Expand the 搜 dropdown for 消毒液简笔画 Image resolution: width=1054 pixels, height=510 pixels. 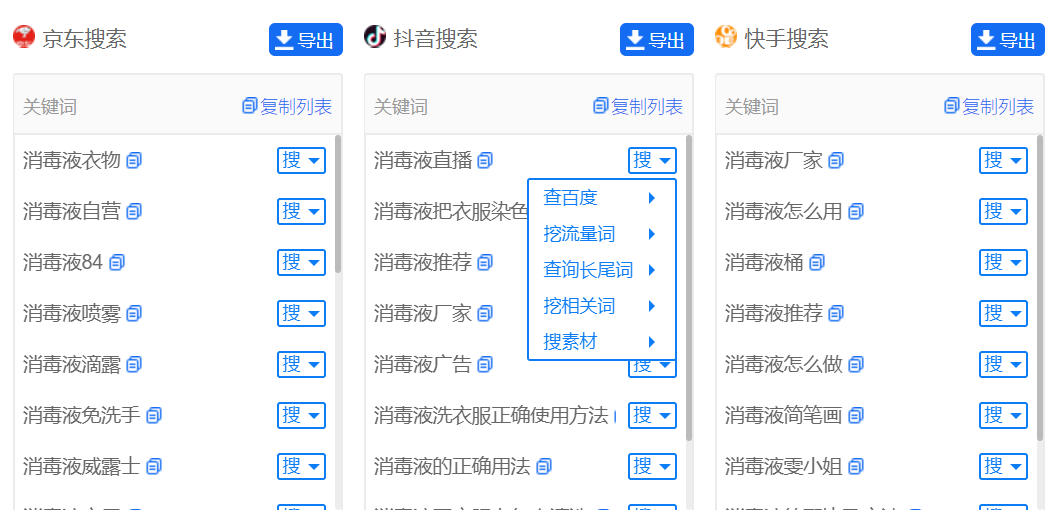[1003, 415]
